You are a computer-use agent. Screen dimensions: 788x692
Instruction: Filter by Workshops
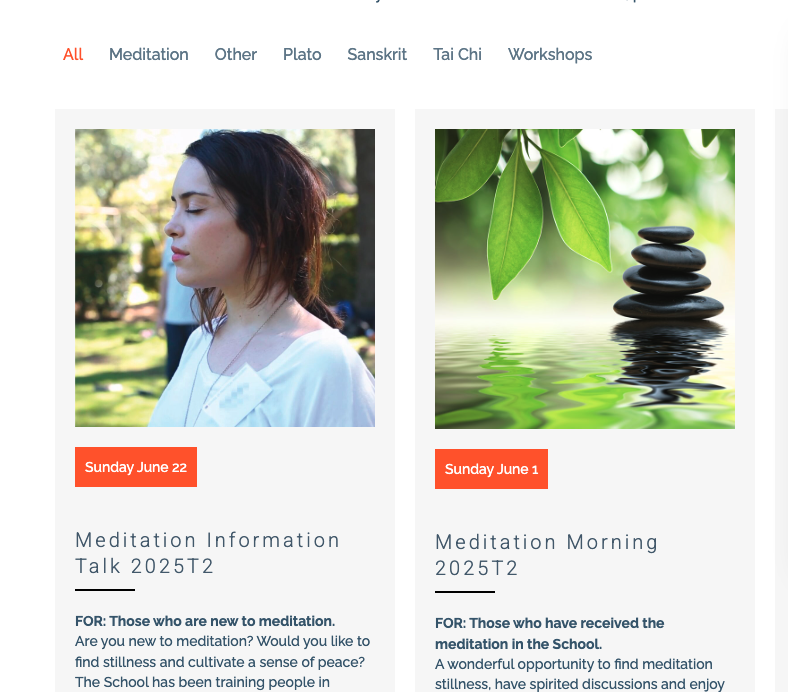550,54
